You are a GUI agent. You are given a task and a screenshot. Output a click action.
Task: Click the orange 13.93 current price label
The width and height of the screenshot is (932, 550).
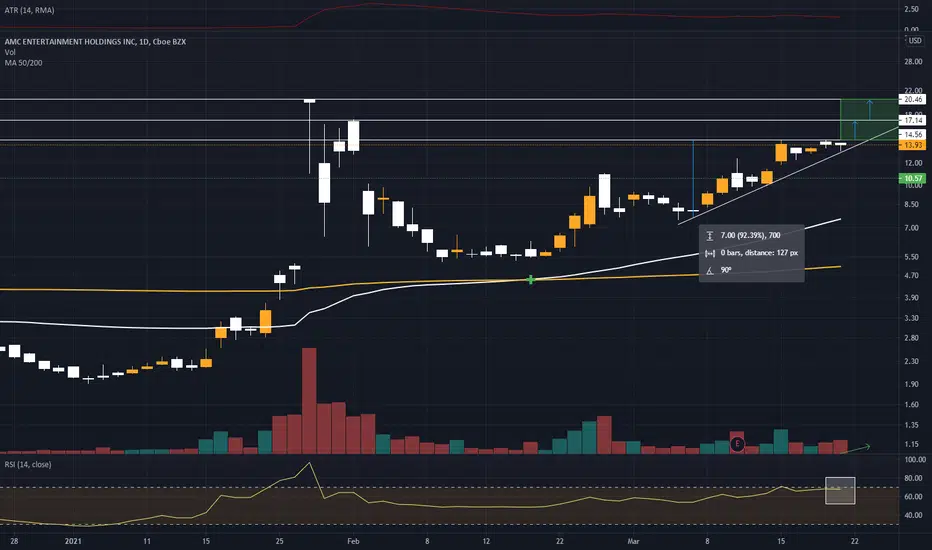pos(912,145)
